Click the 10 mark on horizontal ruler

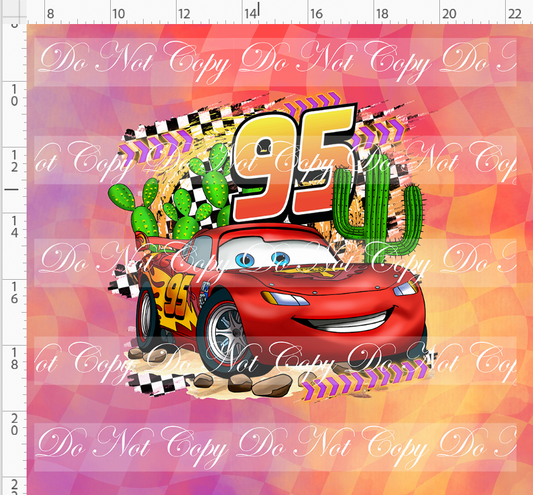pyautogui.click(x=118, y=14)
